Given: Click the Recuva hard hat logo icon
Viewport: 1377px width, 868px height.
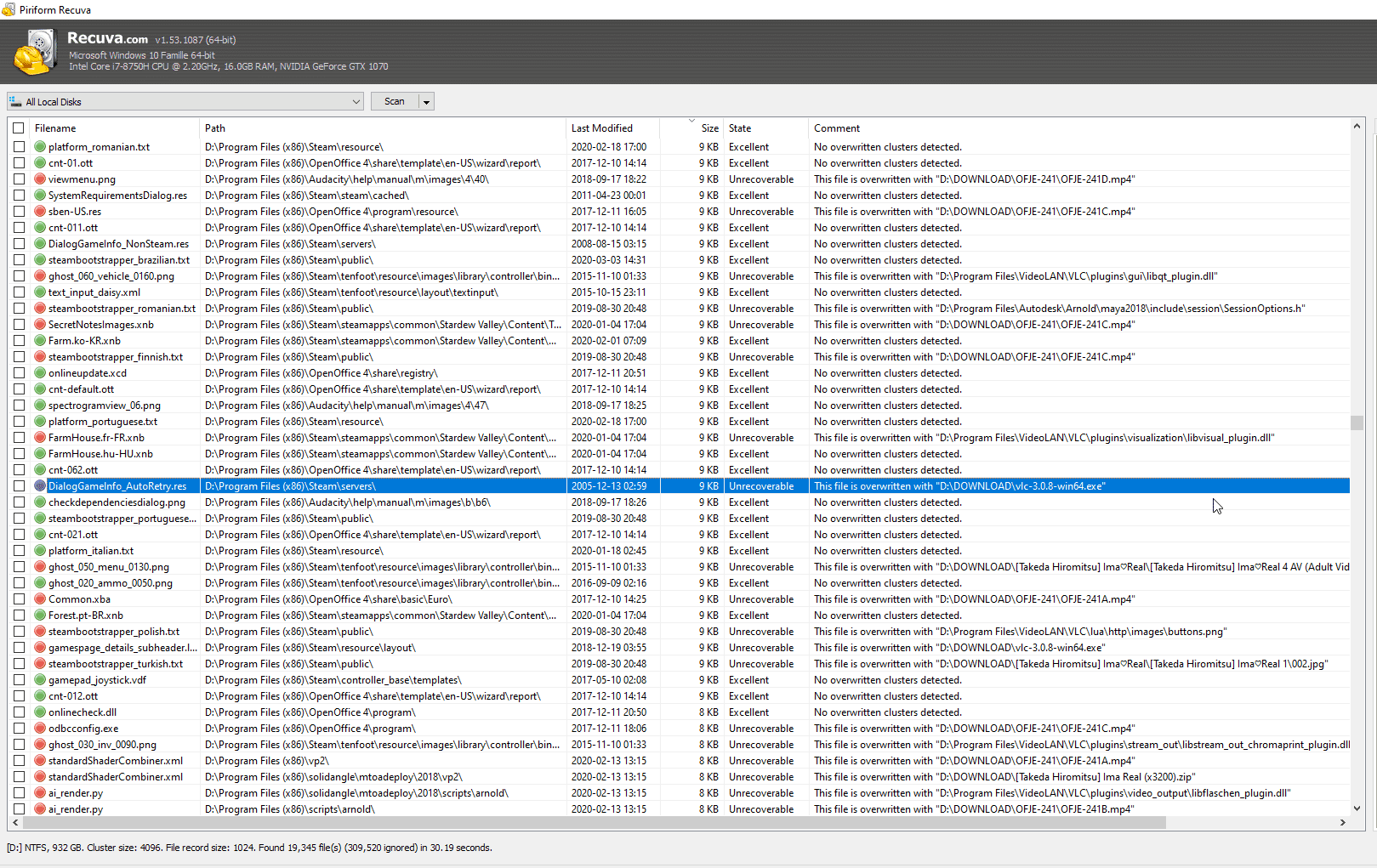Looking at the screenshot, I should click(x=35, y=53).
